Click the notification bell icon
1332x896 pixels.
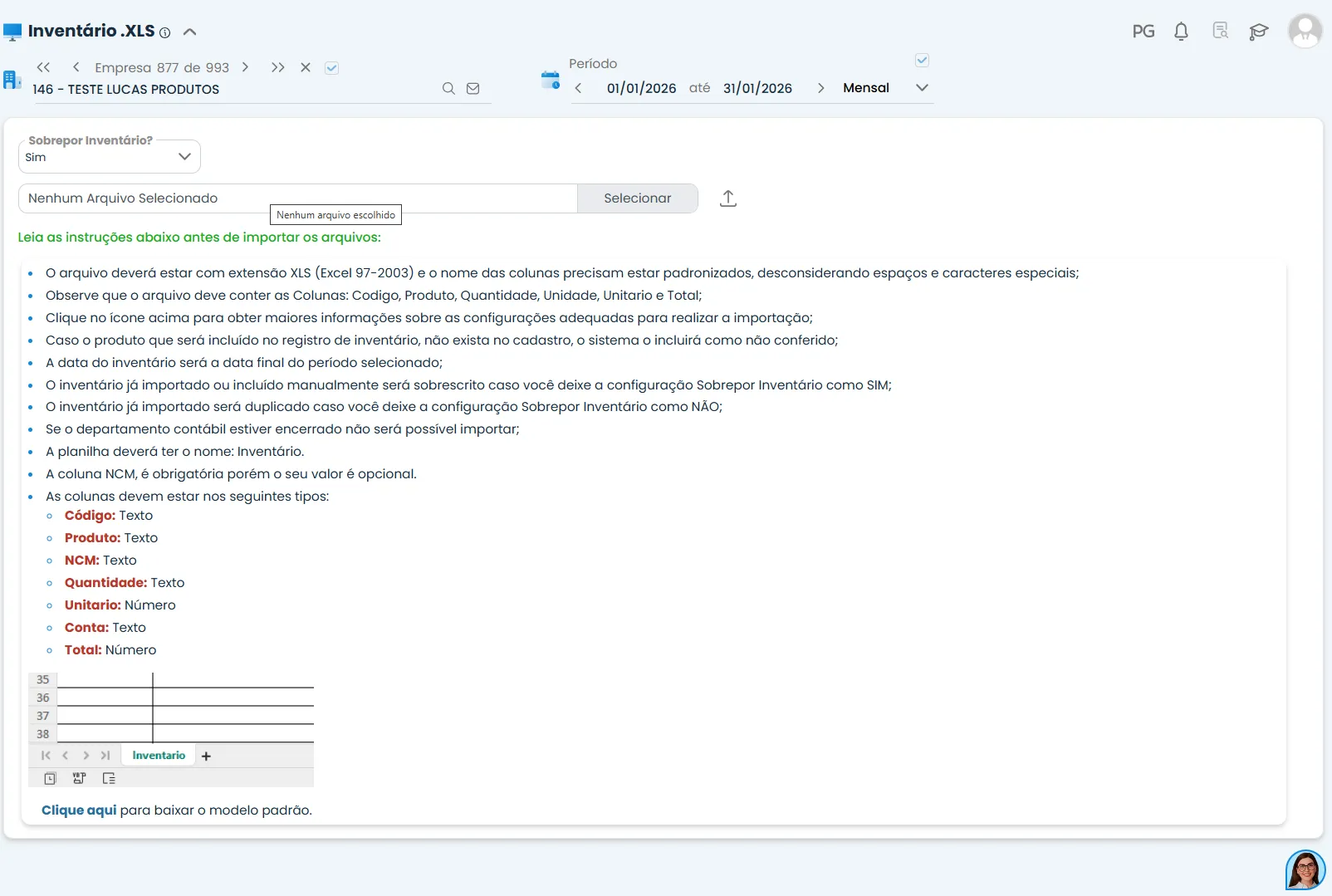(1181, 32)
